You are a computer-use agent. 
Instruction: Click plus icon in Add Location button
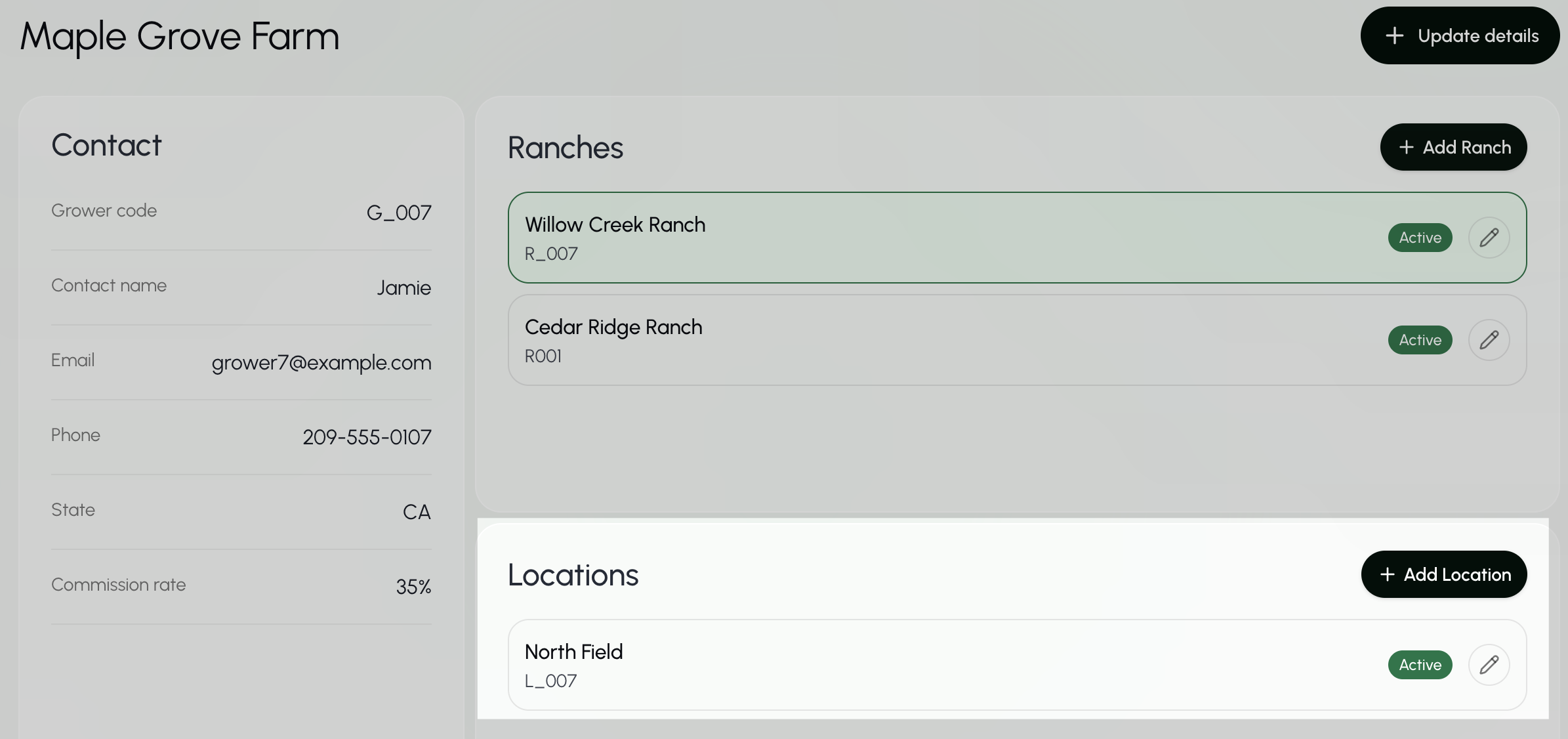(x=1387, y=574)
